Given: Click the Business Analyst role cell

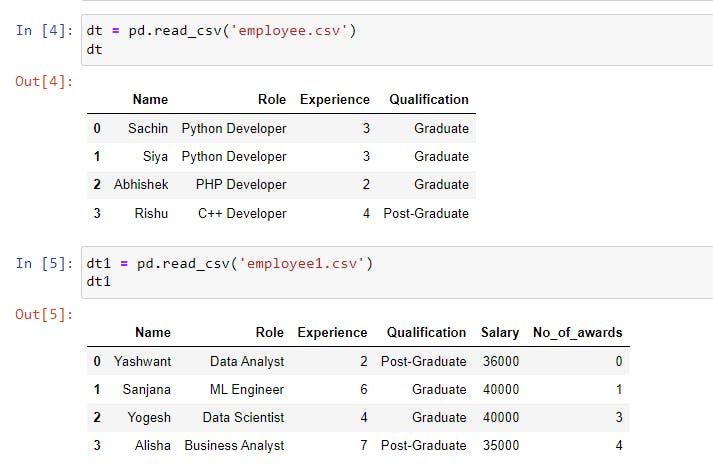Looking at the screenshot, I should [234, 445].
